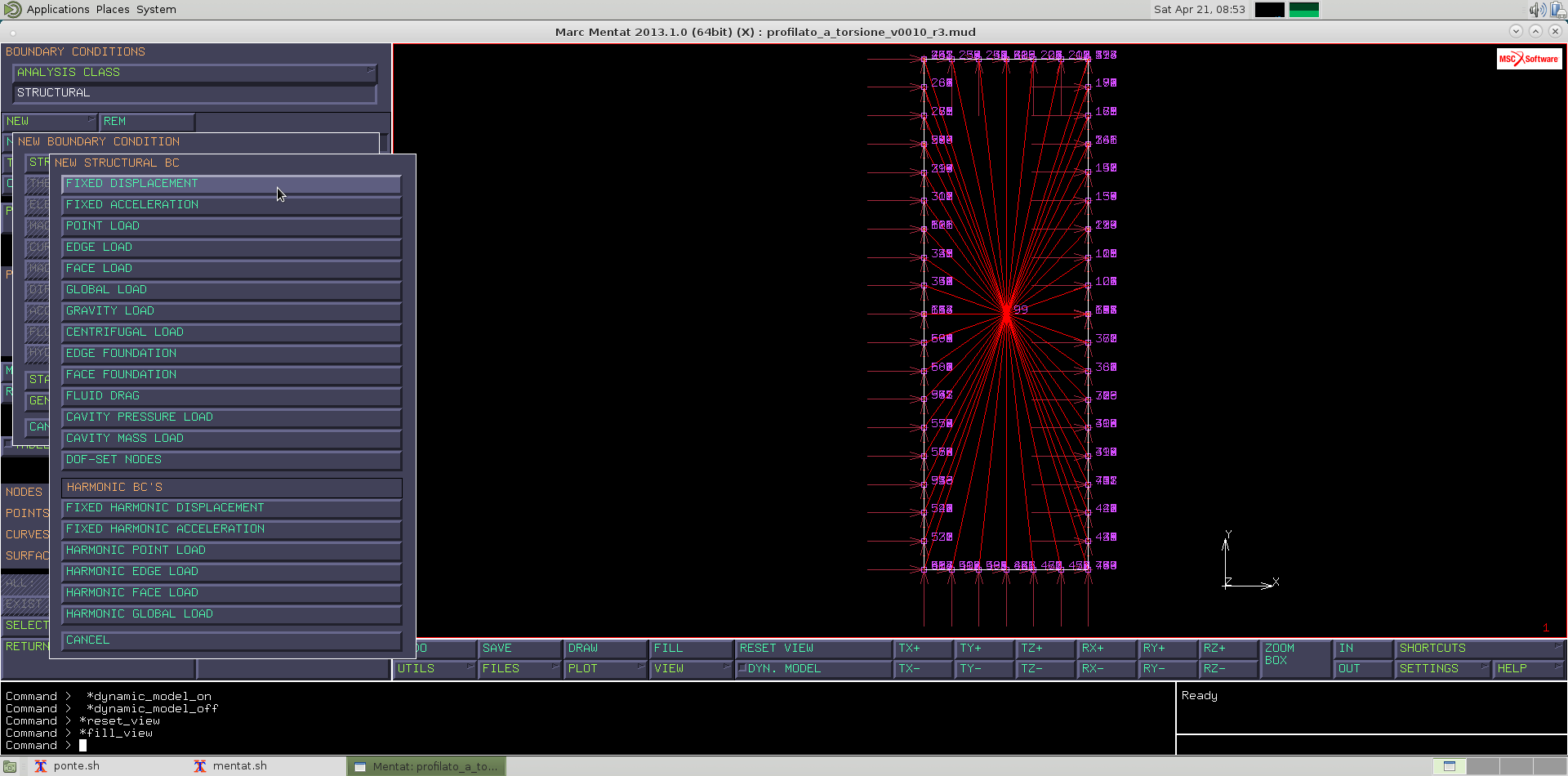Select GRAVITY LOAD entry
Screen dimensions: 1568x776
click(x=231, y=311)
